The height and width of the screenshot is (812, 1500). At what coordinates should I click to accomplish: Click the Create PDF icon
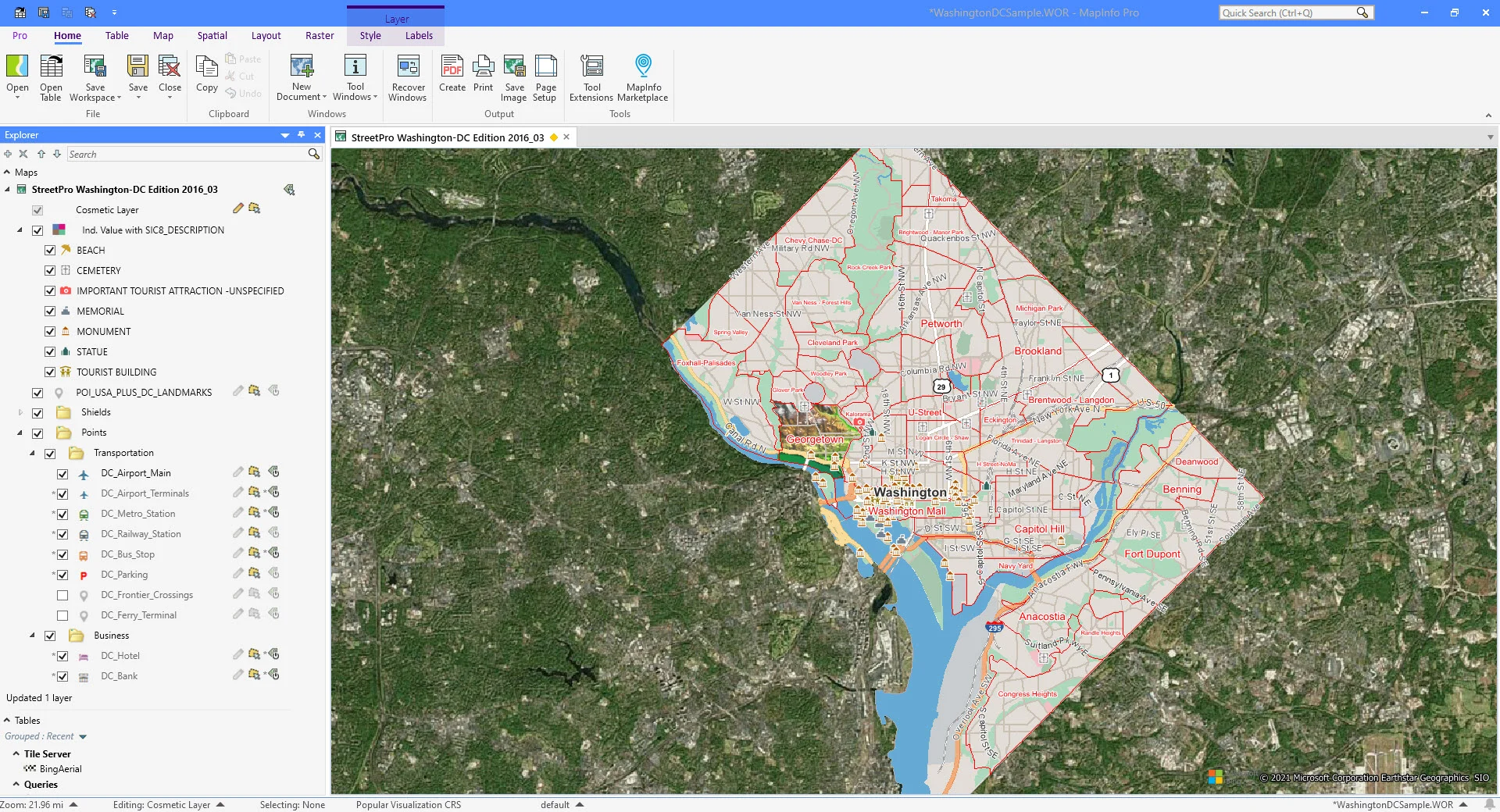click(452, 69)
